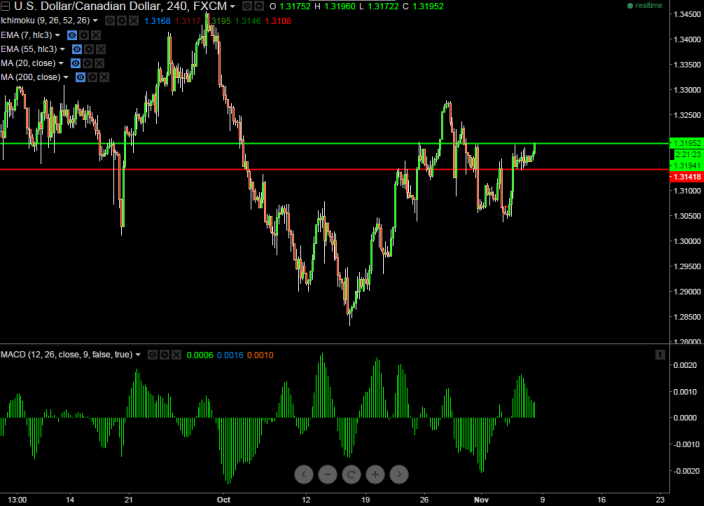Viewport: 704px width, 506px height.
Task: Remove the MA (20, close) indicator
Action: coord(100,63)
